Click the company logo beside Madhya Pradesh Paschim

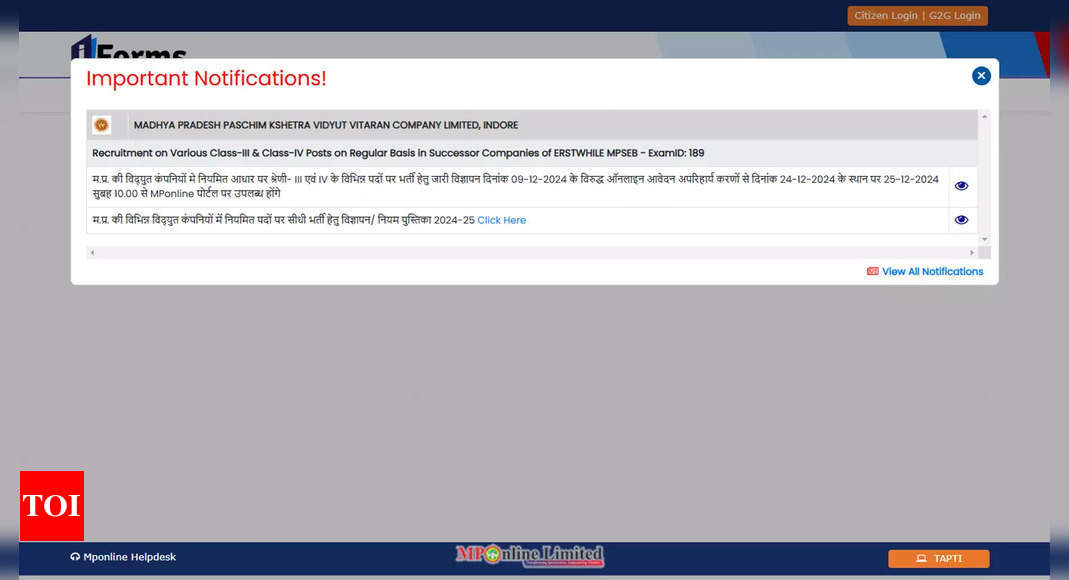pyautogui.click(x=101, y=125)
